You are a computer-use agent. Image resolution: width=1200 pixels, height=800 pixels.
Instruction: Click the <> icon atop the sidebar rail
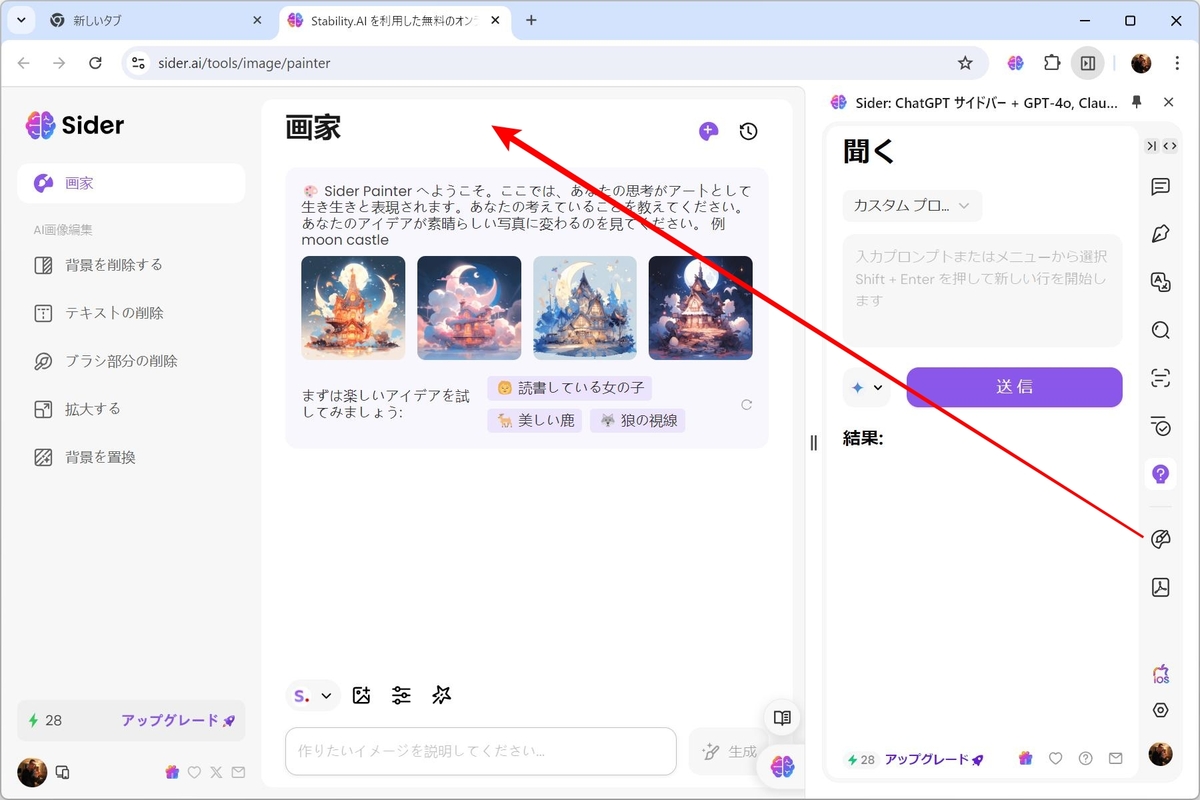(x=1169, y=146)
